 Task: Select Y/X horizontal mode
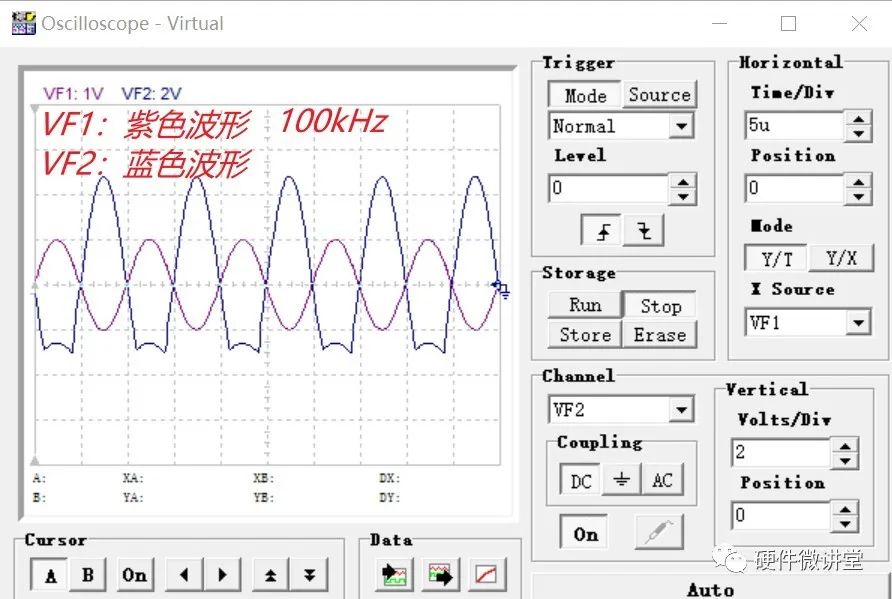click(841, 258)
